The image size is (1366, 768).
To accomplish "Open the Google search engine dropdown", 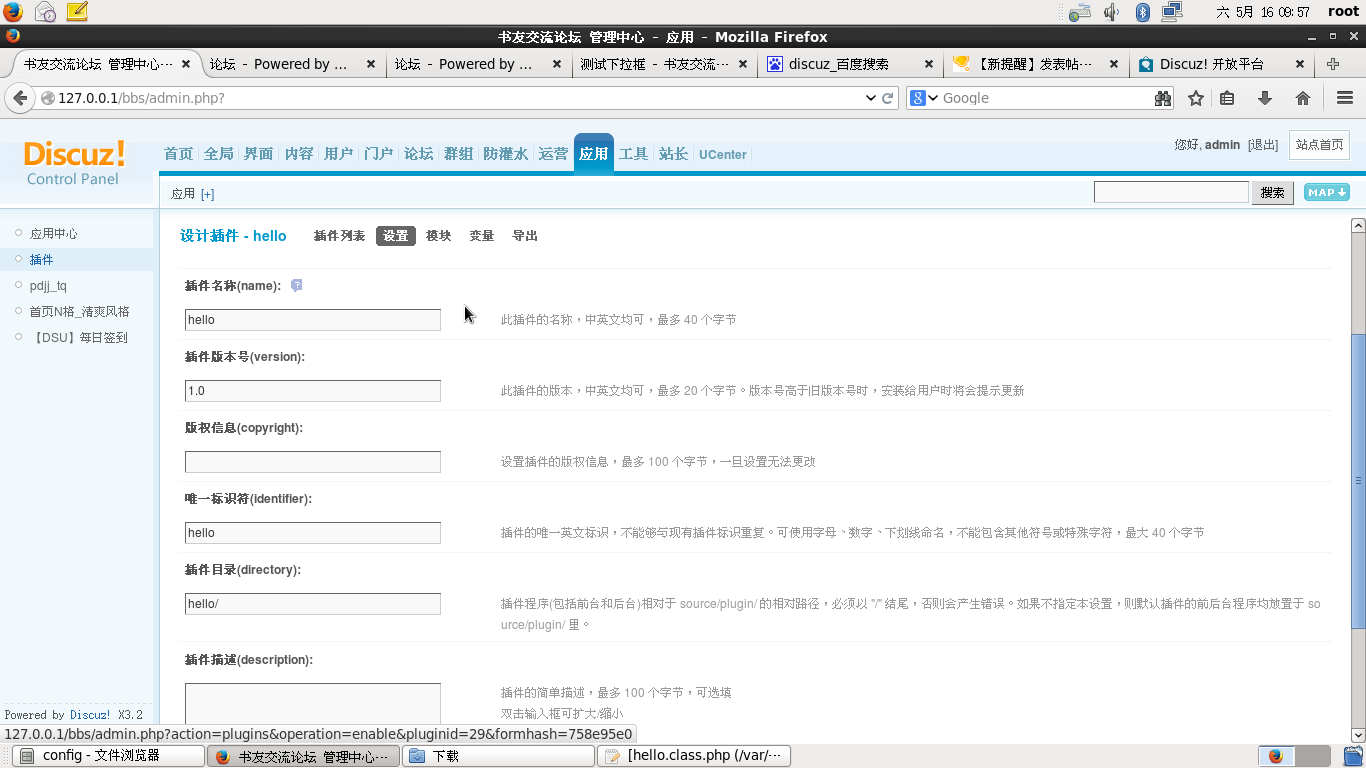I will tap(925, 98).
